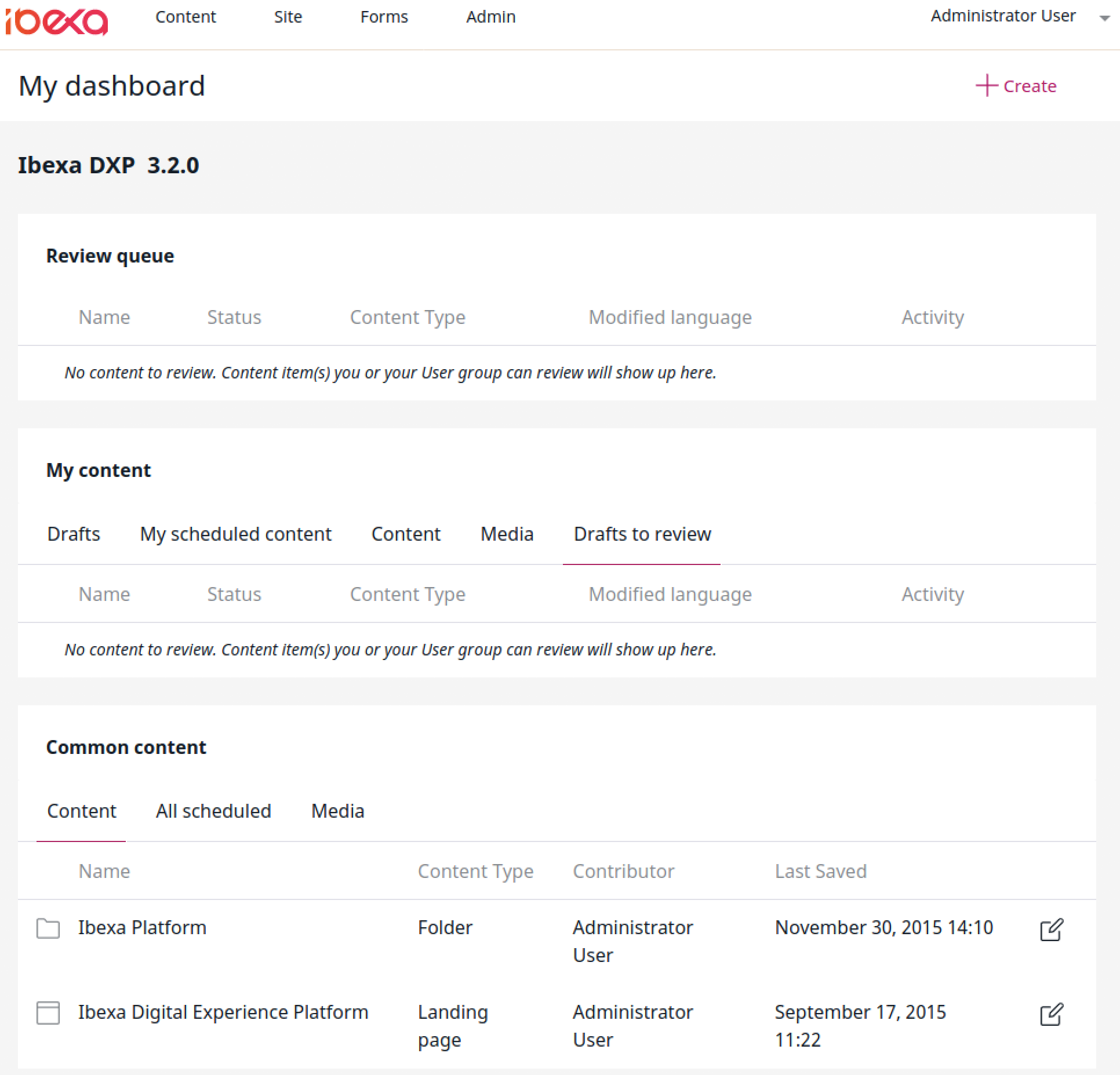Select the Drafts to review tab
Viewport: 1120px width, 1075px height.
point(642,534)
